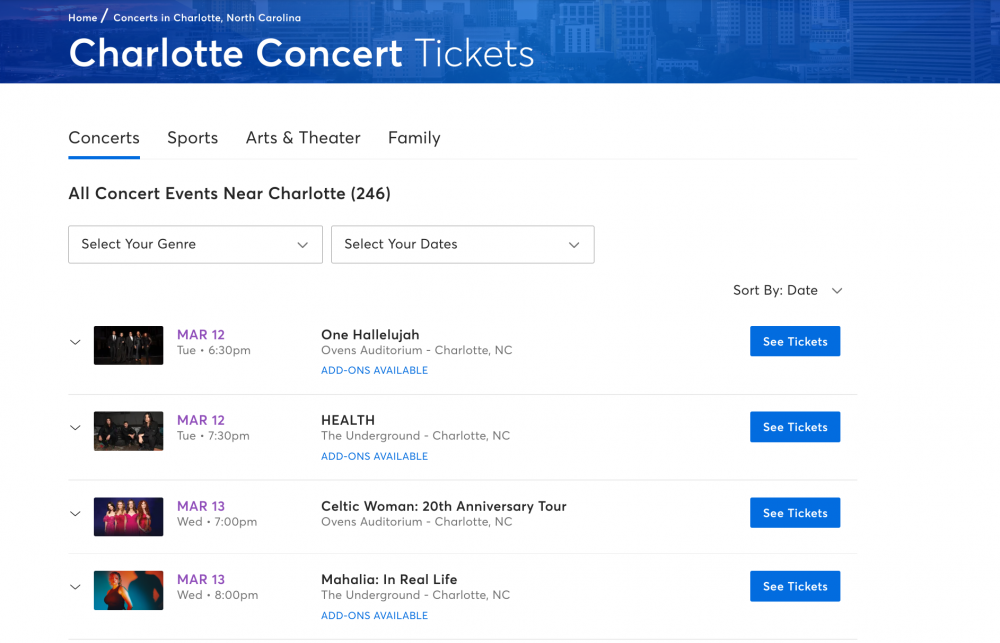Click the One Hallelujah event thumbnail
Viewport: 1000px width, 643px height.
[128, 345]
